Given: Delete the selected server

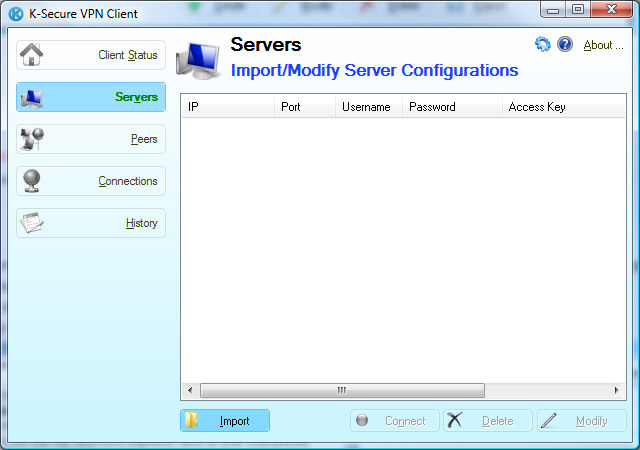Looking at the screenshot, I should (x=487, y=421).
